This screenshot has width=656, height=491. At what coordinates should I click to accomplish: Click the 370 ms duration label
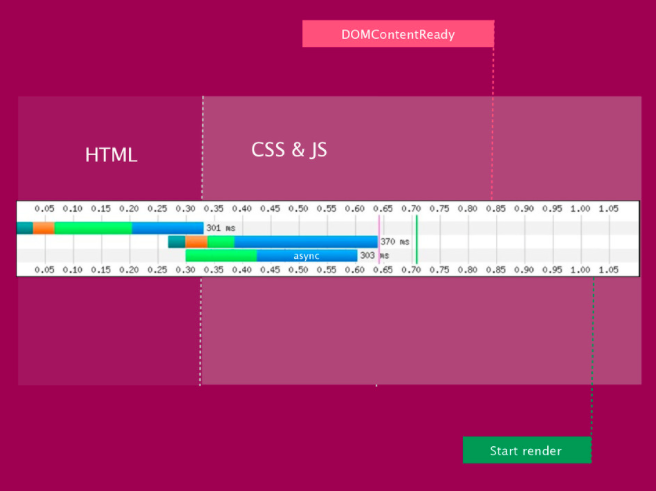point(395,242)
